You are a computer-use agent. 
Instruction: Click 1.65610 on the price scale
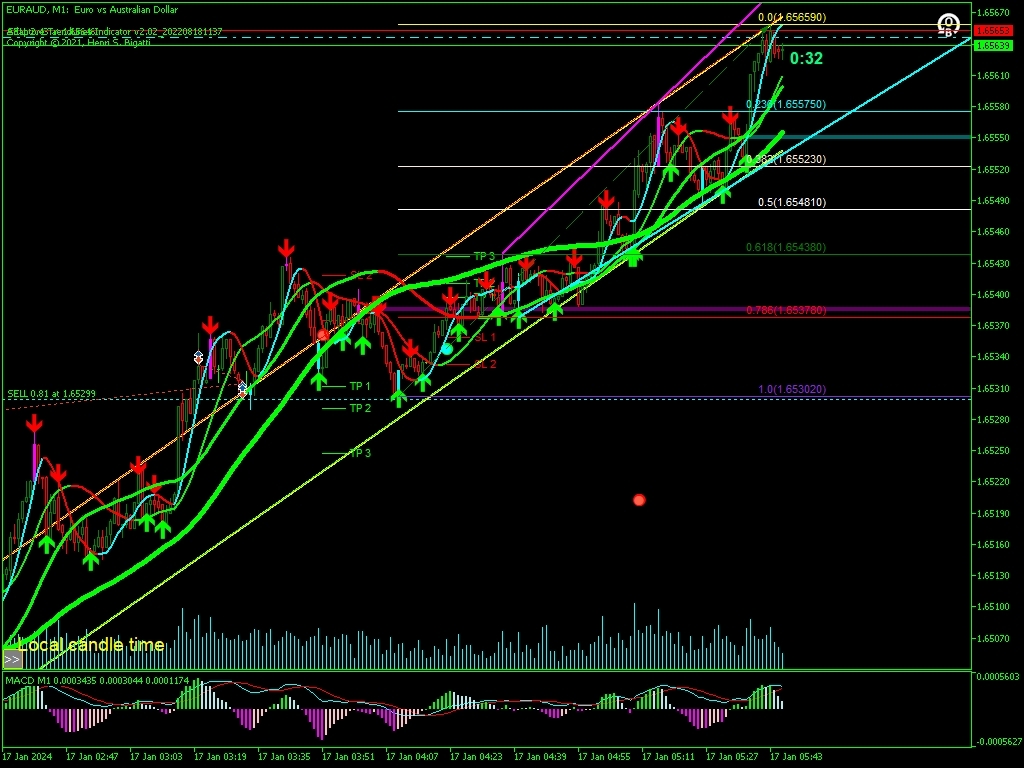[x=993, y=76]
